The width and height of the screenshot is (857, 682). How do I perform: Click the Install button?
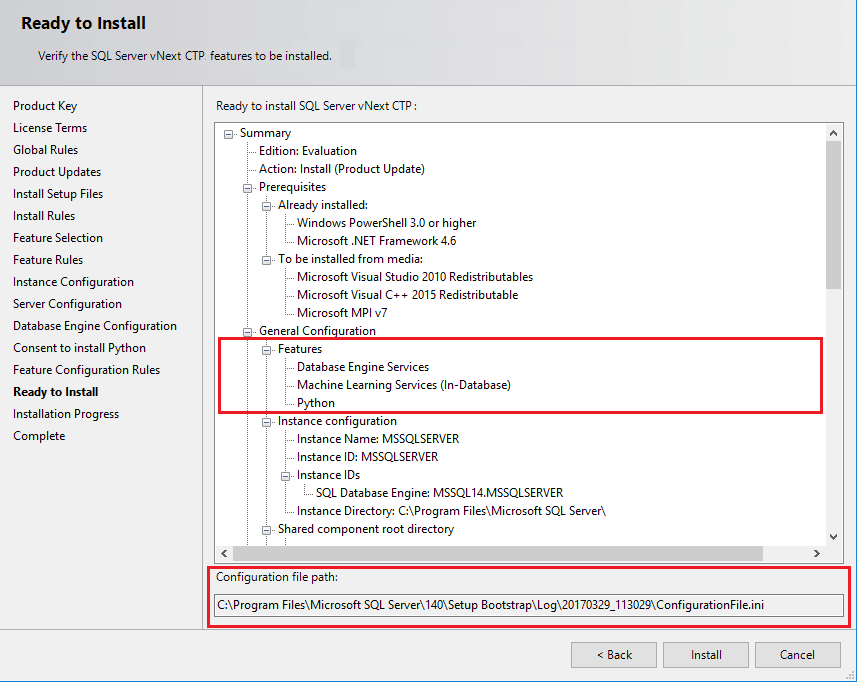(x=705, y=654)
